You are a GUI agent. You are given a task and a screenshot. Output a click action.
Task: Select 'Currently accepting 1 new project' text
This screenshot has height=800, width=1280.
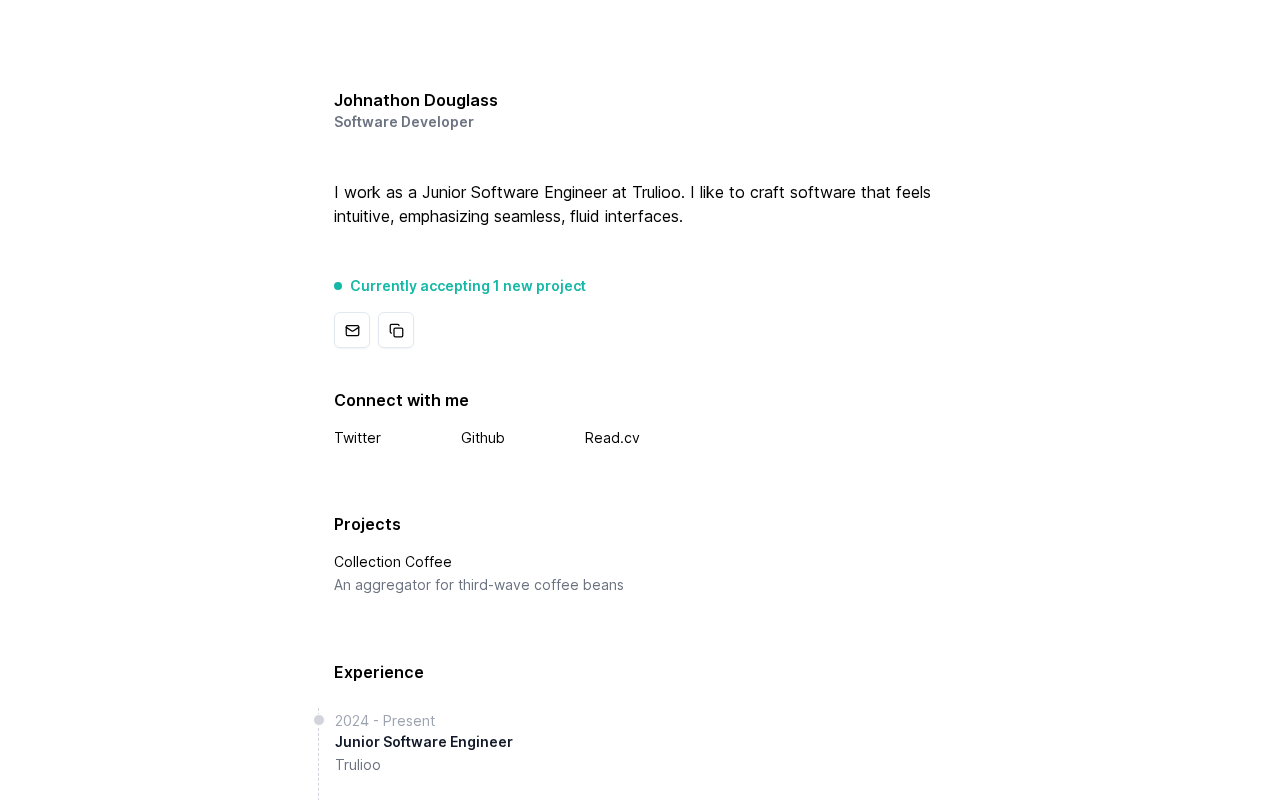(x=468, y=286)
